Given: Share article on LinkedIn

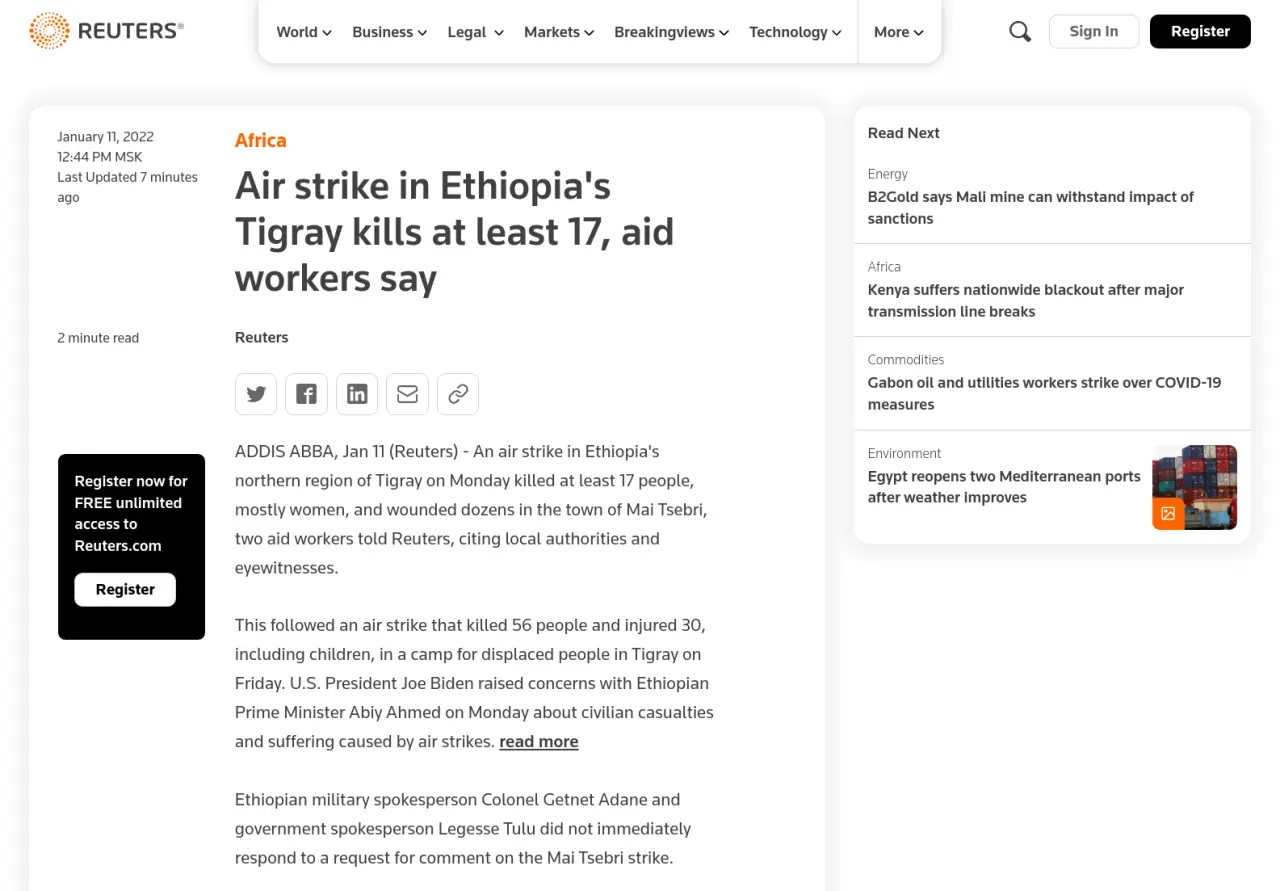Looking at the screenshot, I should click(x=357, y=394).
